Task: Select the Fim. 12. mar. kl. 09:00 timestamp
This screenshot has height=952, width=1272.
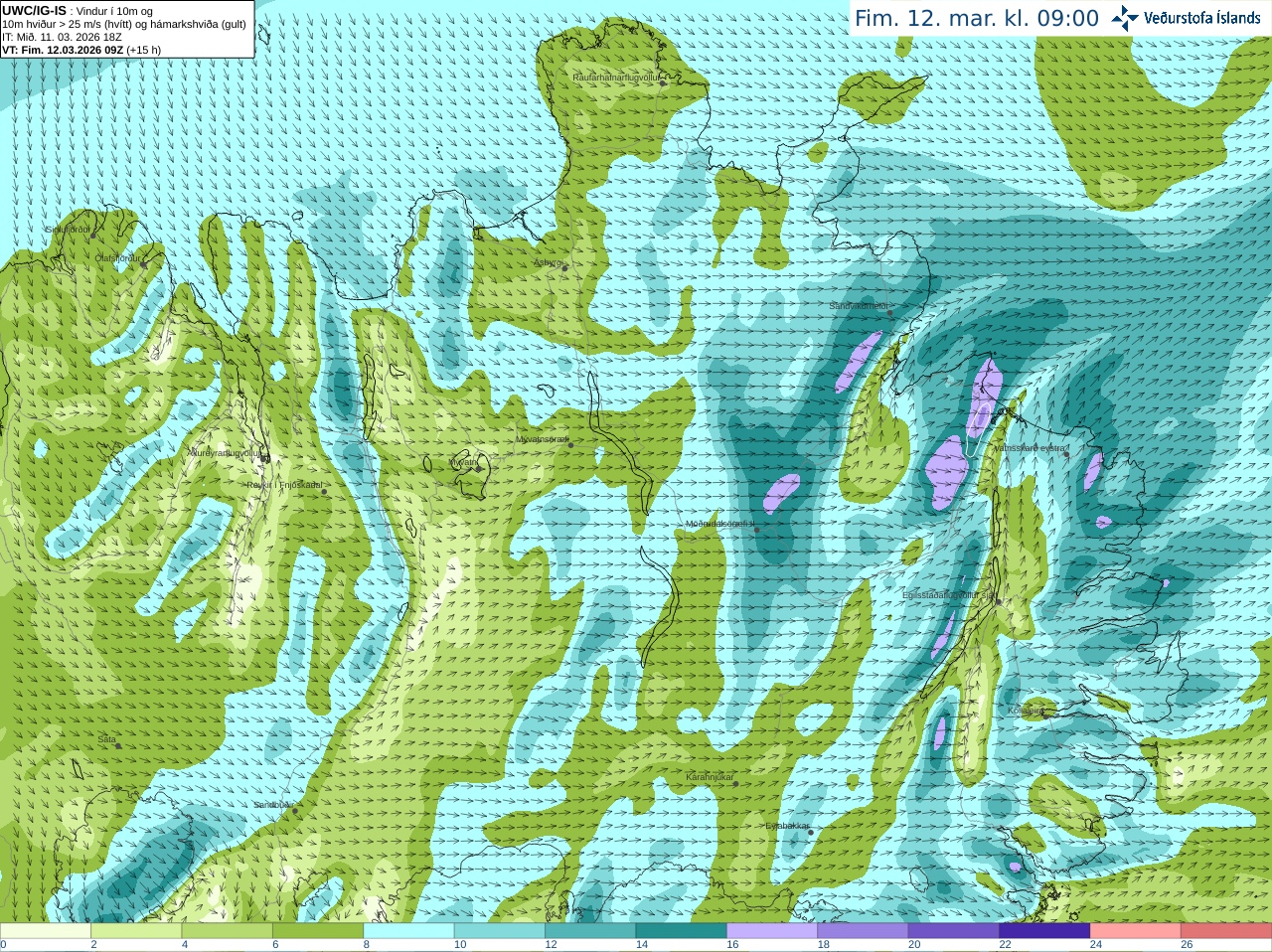Action: (977, 18)
